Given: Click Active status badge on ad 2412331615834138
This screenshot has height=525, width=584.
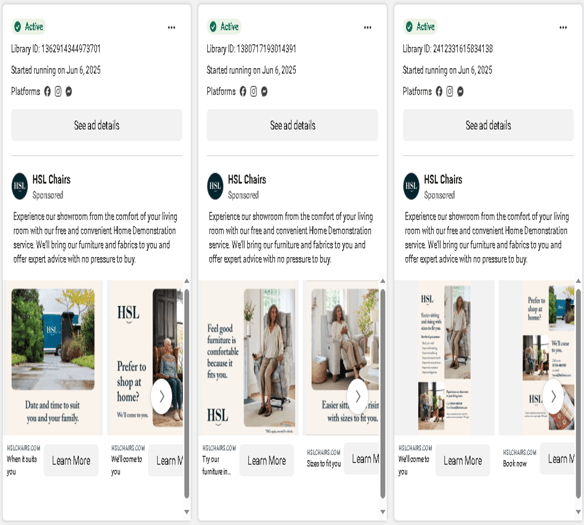Looking at the screenshot, I should 420,26.
